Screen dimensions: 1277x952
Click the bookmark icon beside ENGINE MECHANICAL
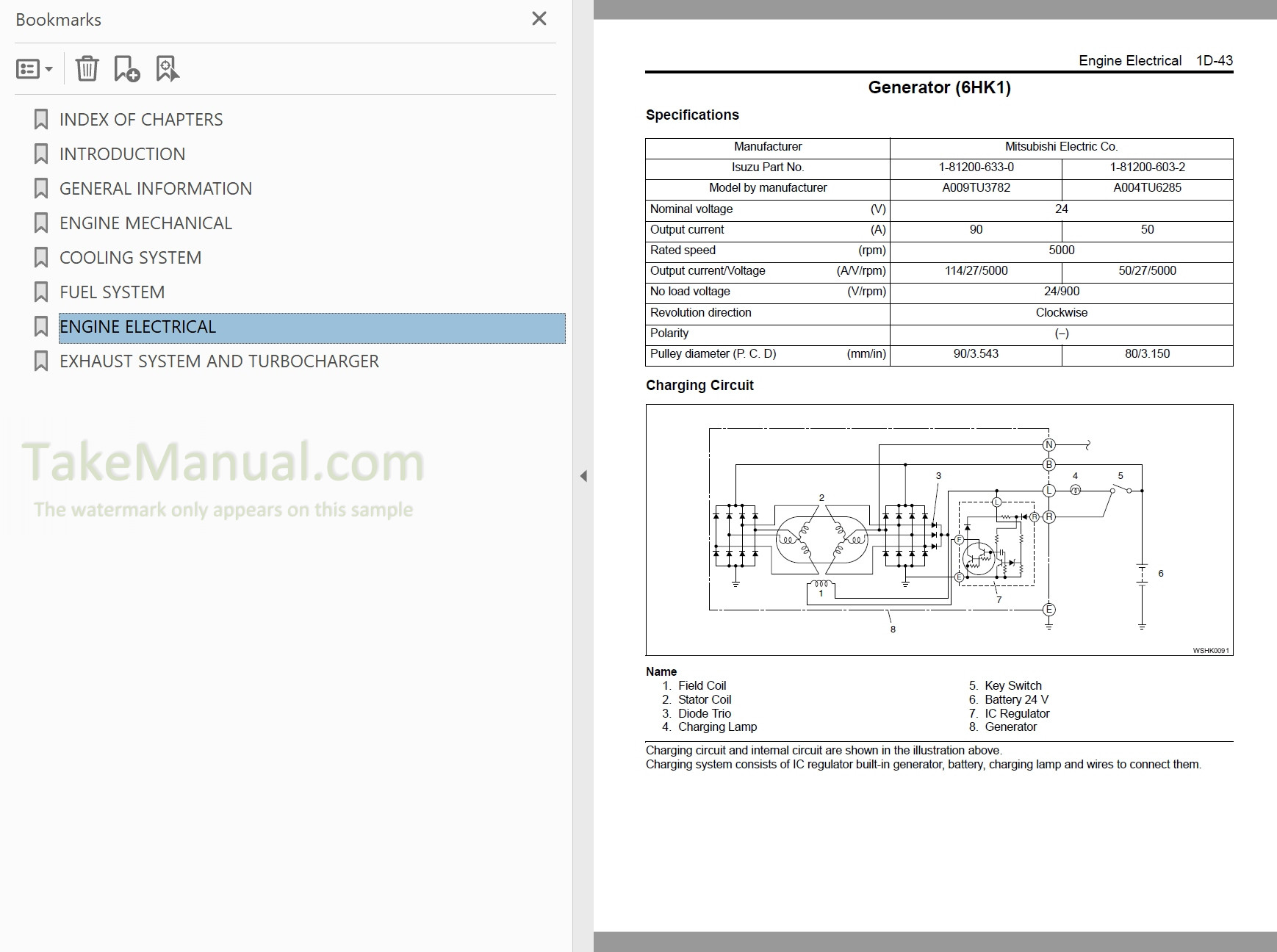pos(41,223)
